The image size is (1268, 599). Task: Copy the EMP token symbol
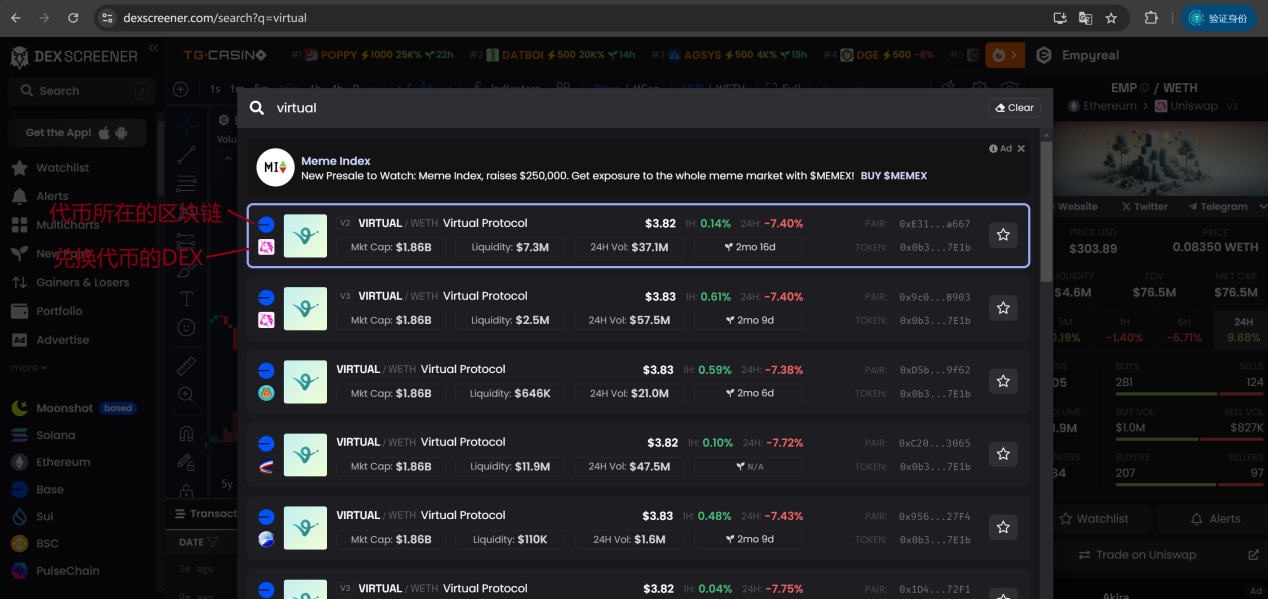(x=1144, y=88)
